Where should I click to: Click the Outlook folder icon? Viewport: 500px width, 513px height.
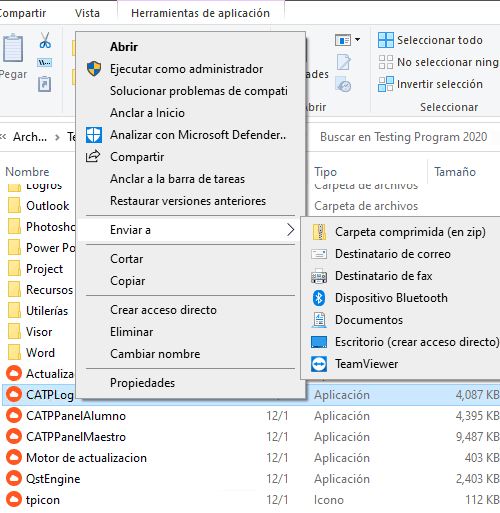click(x=14, y=205)
